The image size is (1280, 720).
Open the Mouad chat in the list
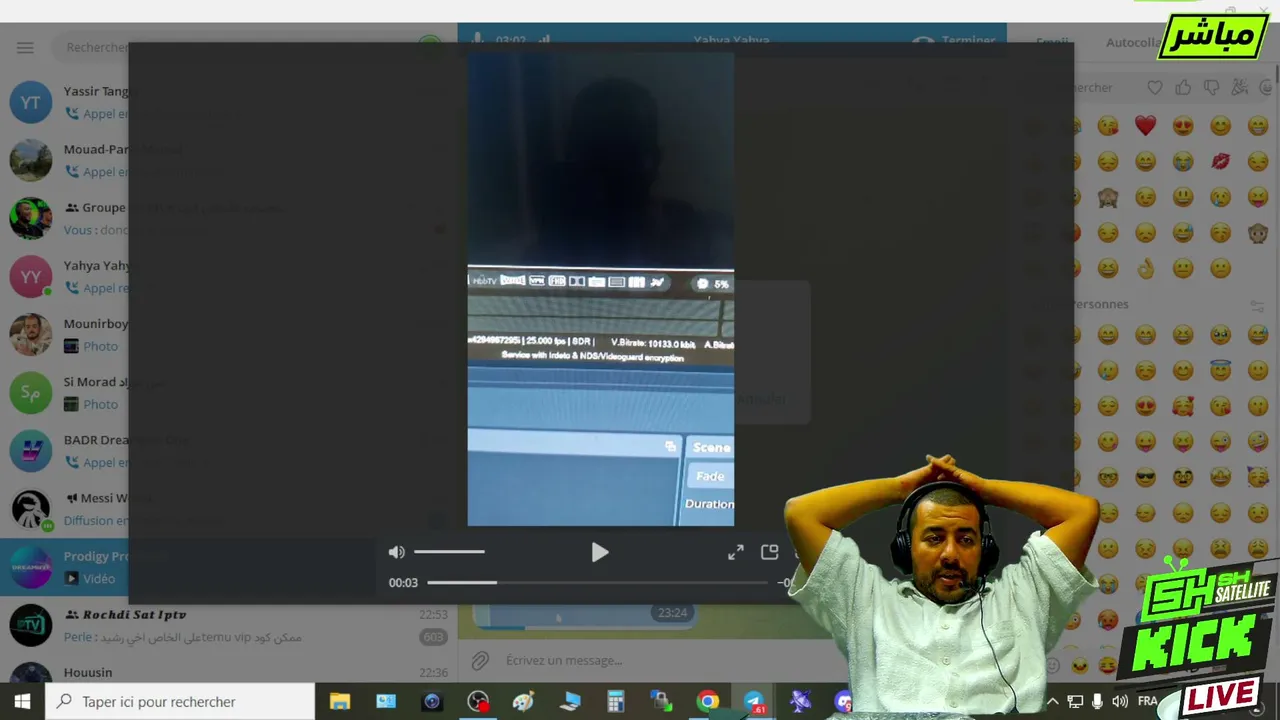[x=229, y=160]
